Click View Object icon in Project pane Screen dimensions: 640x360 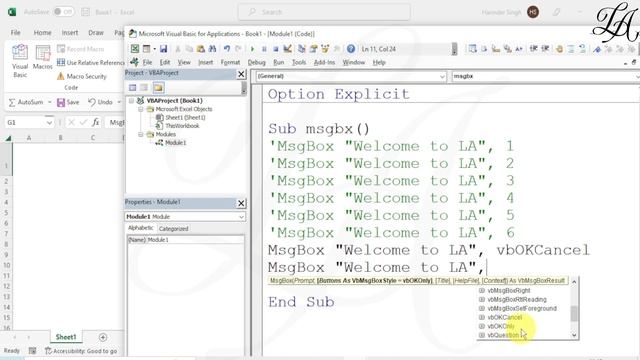pos(144,87)
